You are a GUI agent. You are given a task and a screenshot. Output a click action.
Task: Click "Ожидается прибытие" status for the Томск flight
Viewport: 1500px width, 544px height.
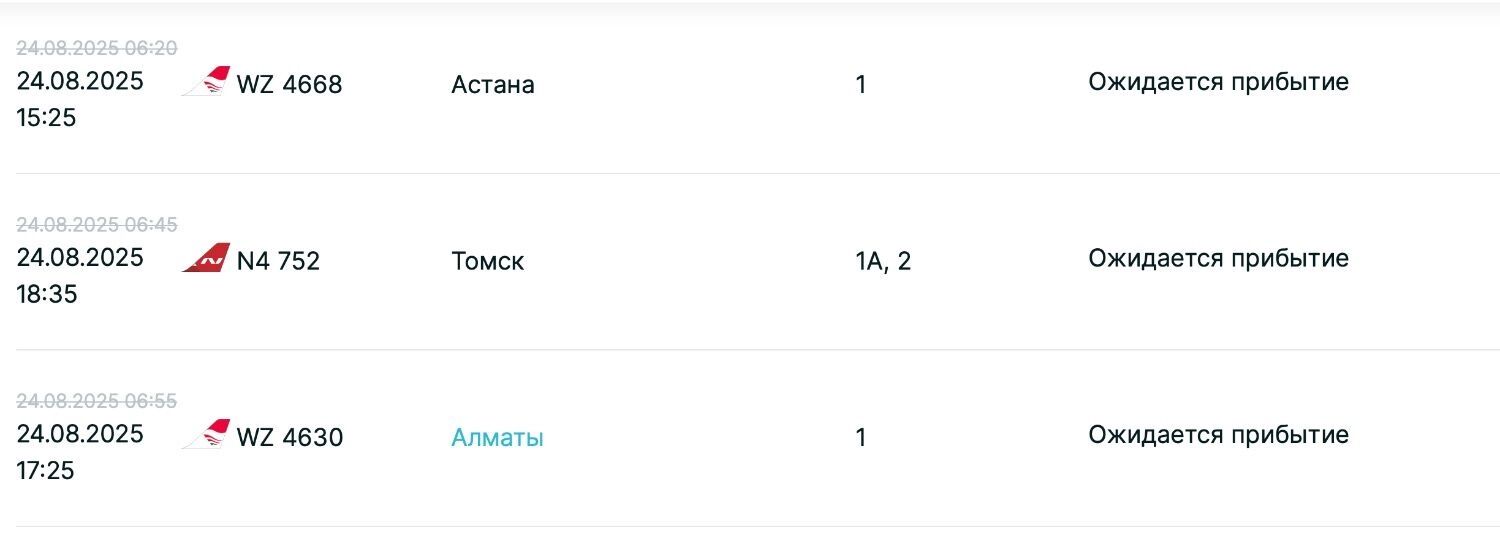click(x=1218, y=259)
